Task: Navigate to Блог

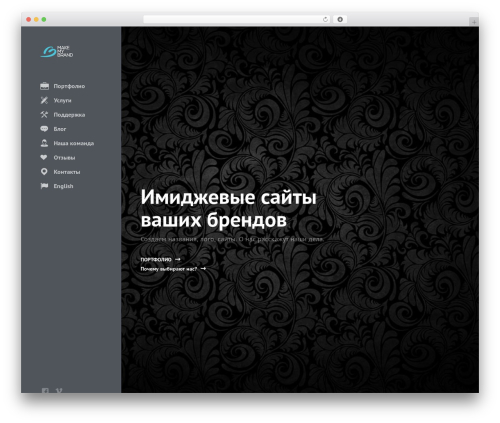Action: pos(60,129)
